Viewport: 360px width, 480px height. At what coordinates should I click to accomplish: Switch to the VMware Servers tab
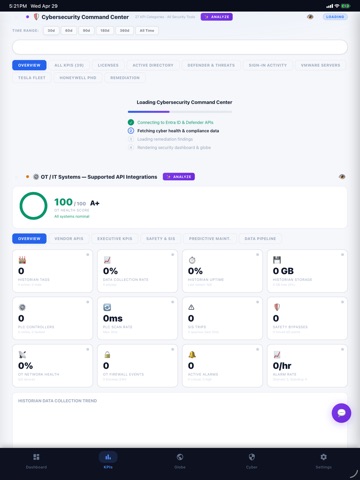[x=320, y=65]
